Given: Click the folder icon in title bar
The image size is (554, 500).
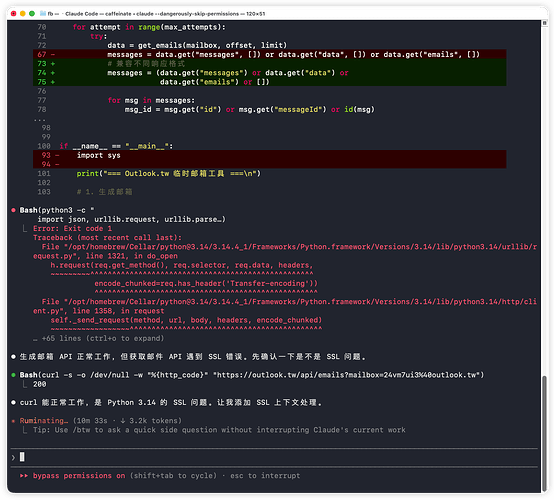Looking at the screenshot, I should coord(43,13).
